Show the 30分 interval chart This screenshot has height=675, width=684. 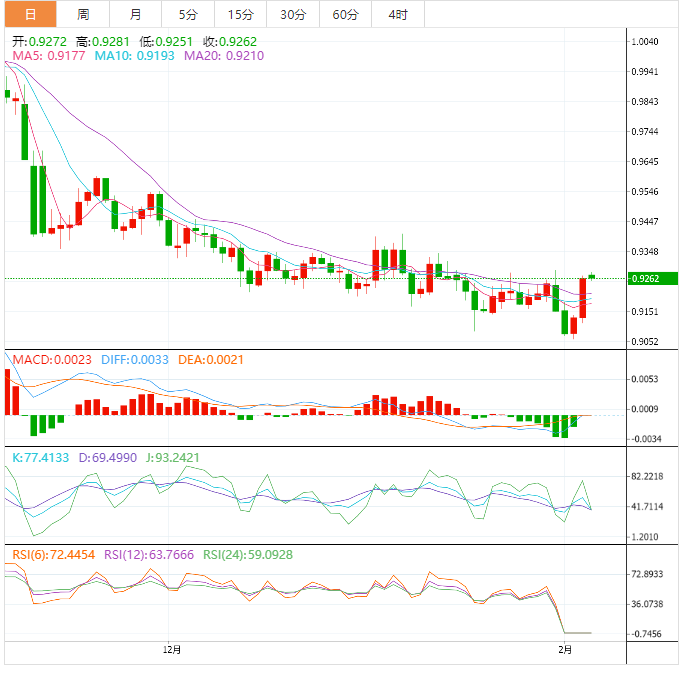293,14
